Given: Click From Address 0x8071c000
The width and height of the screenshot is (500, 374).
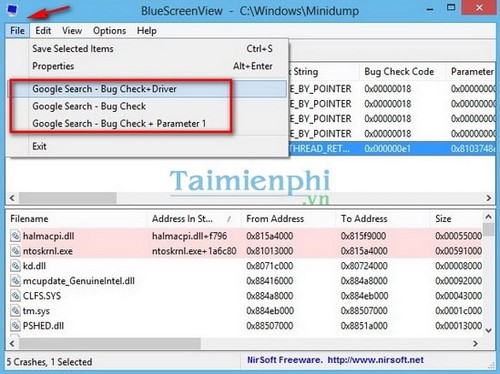Looking at the screenshot, I should (x=270, y=266).
